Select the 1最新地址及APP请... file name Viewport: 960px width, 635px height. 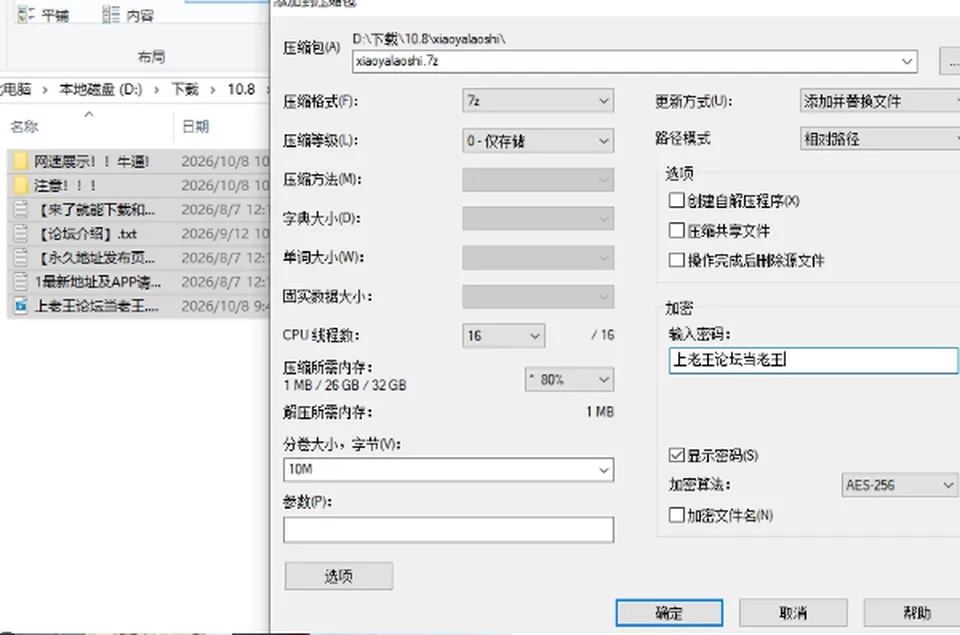(x=97, y=281)
